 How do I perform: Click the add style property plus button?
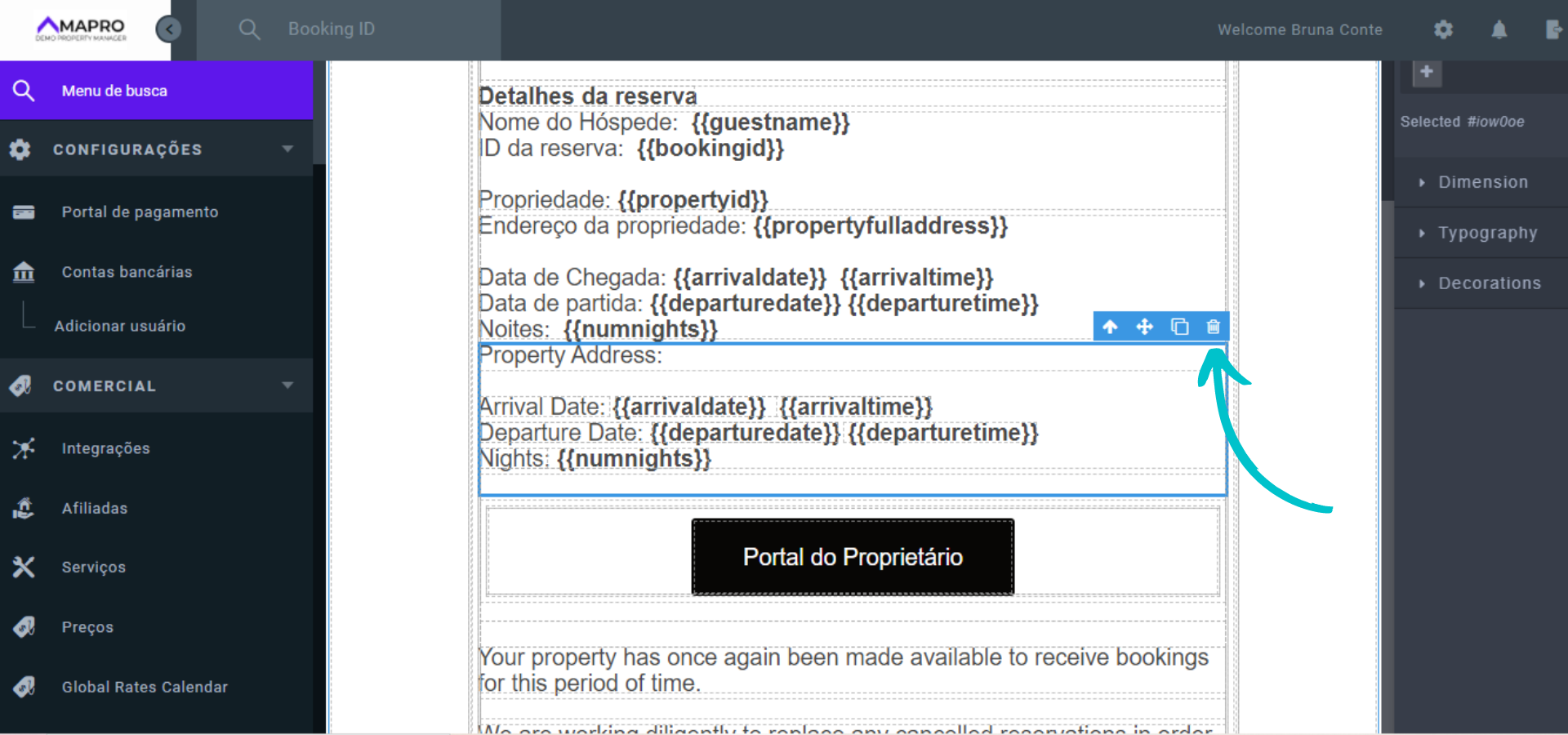(1427, 72)
